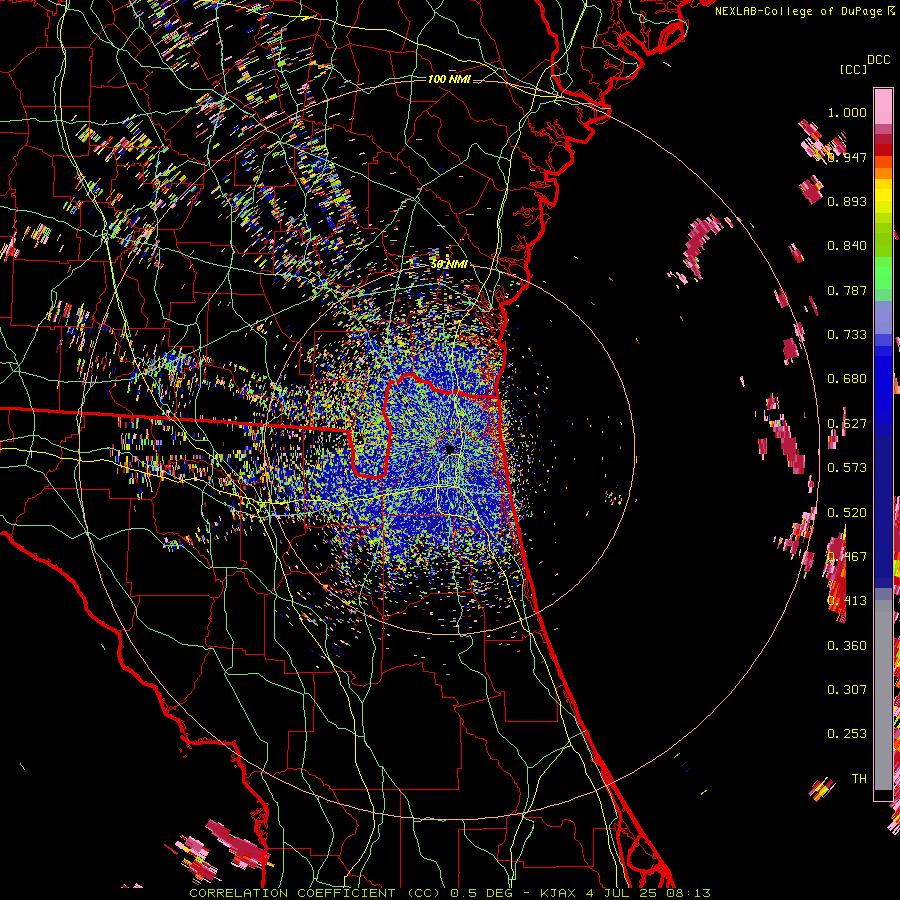Image resolution: width=900 pixels, height=900 pixels.
Task: Pick the pink top segment of color bar
Action: coord(883,106)
